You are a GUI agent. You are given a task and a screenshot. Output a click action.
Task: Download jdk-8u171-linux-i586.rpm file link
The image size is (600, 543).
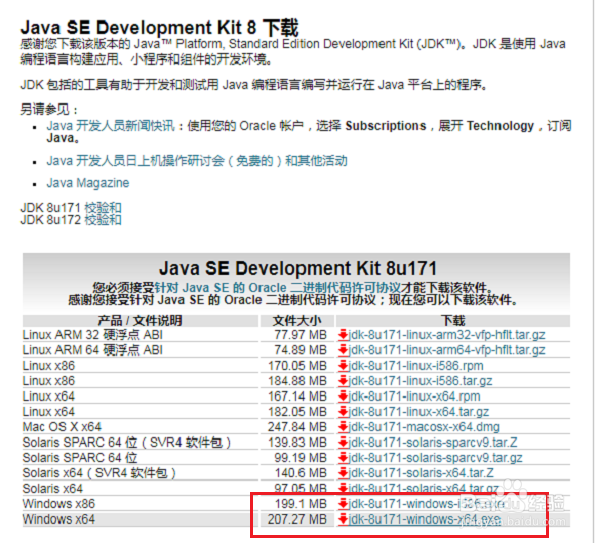(x=416, y=366)
